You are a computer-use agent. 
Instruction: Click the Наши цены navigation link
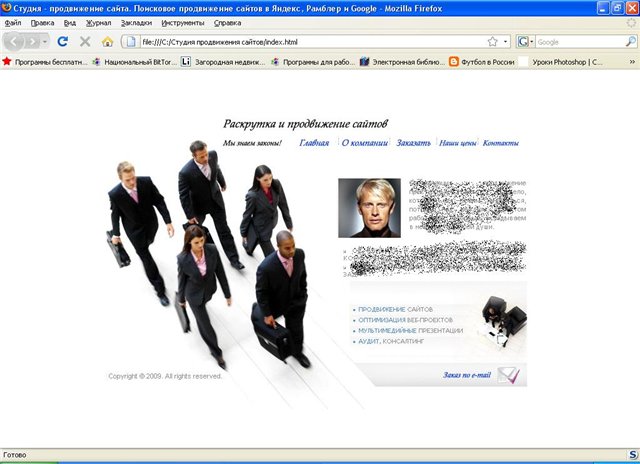click(x=458, y=143)
